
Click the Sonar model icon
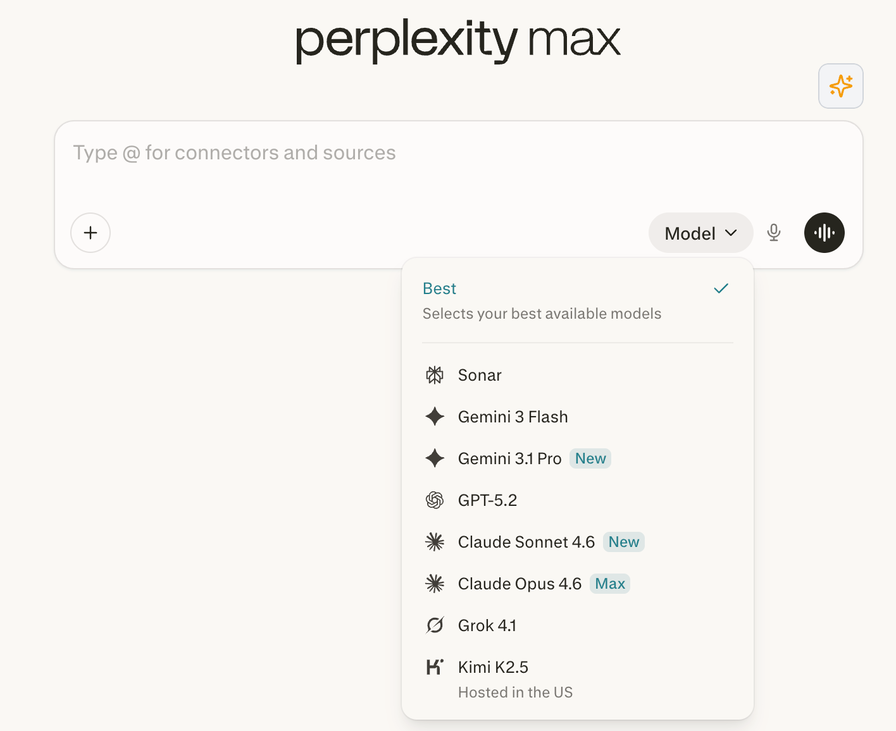tap(434, 375)
